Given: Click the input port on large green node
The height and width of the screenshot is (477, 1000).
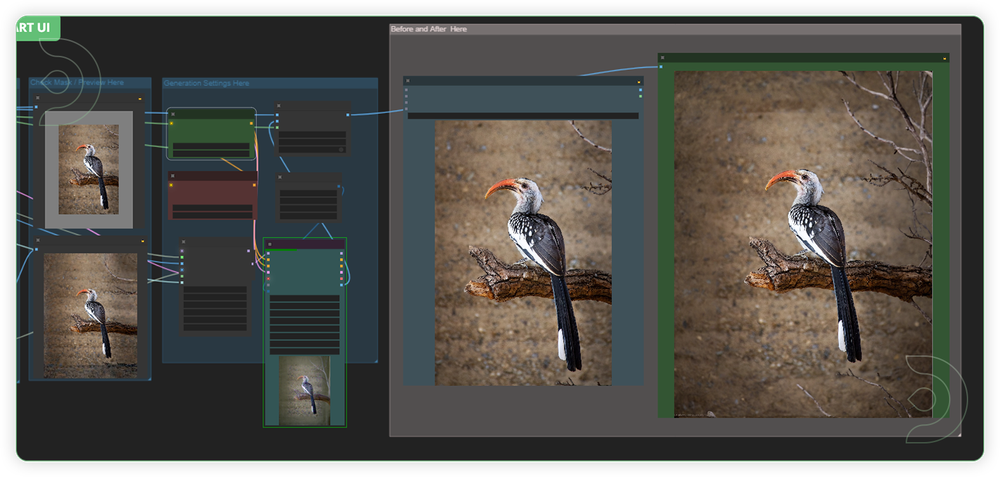Looking at the screenshot, I should coord(661,68).
